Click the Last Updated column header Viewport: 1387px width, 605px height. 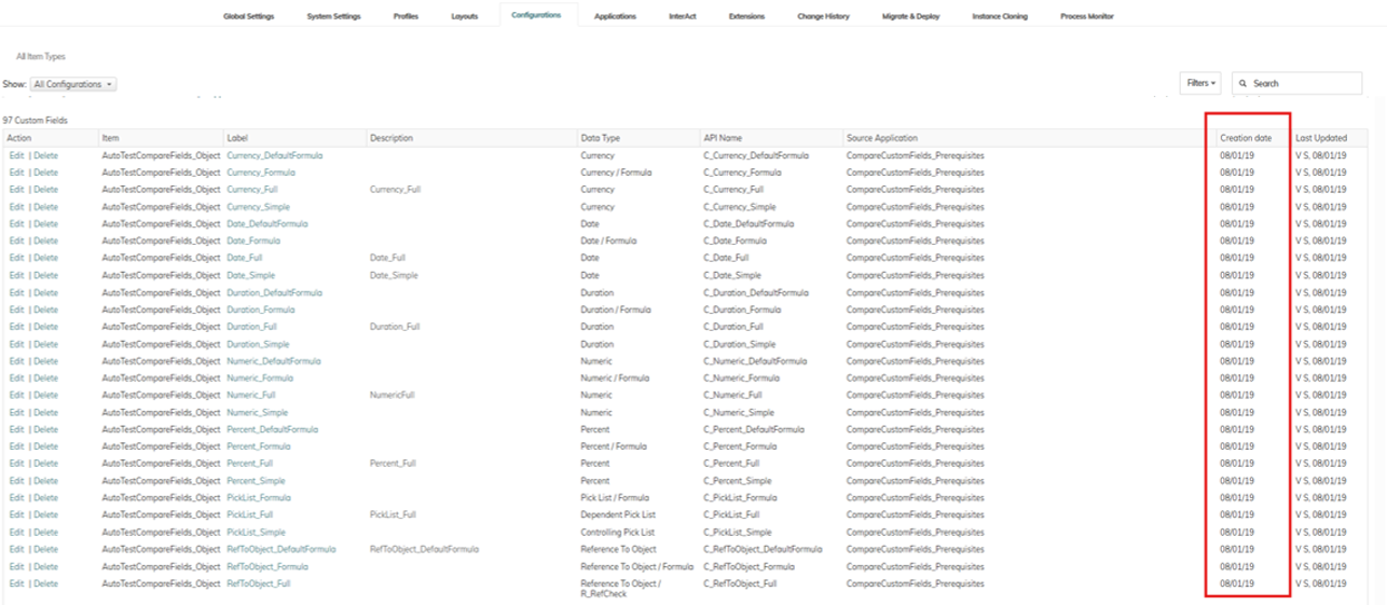(x=1321, y=138)
